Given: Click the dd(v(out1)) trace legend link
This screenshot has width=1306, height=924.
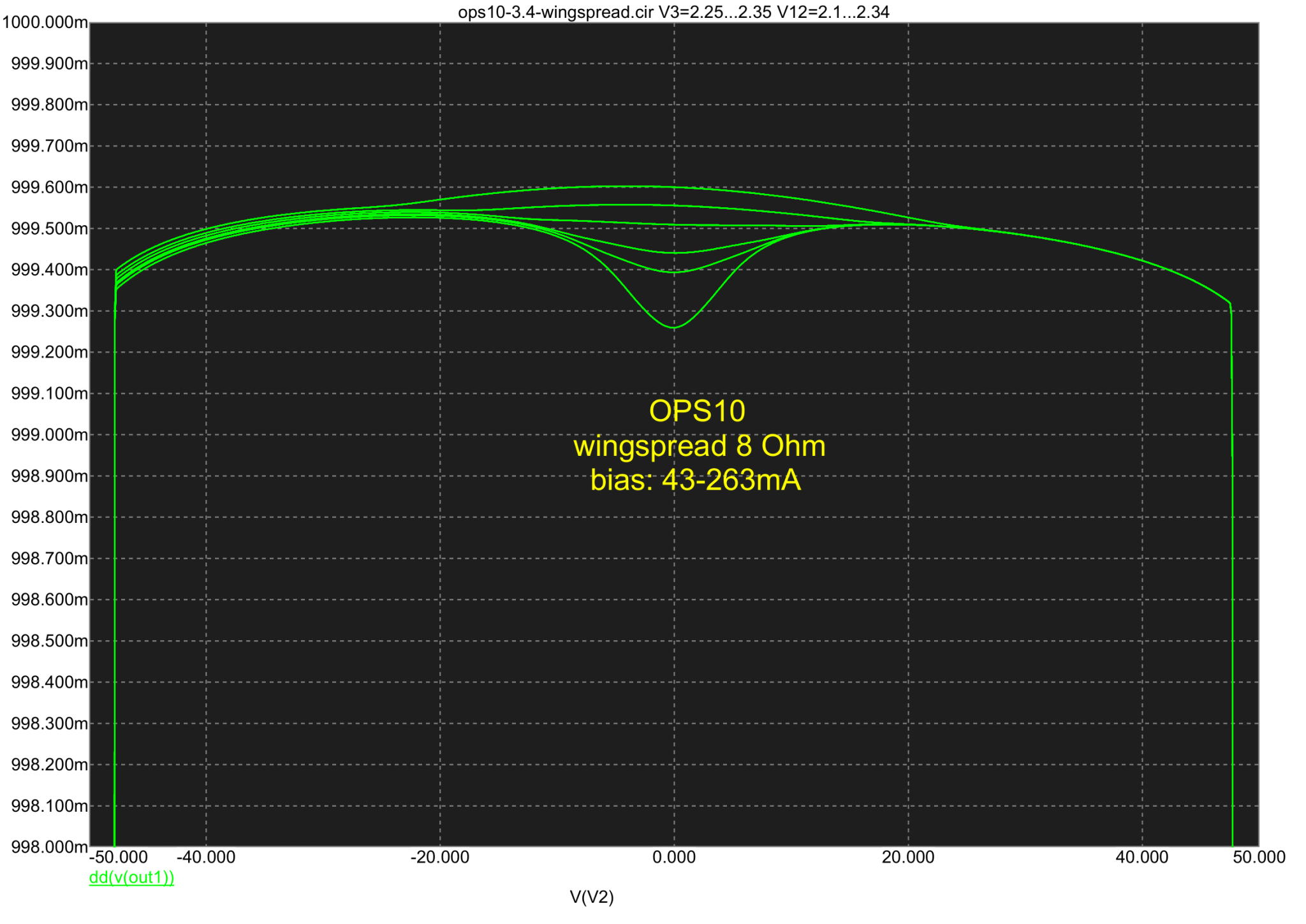Looking at the screenshot, I should point(131,877).
